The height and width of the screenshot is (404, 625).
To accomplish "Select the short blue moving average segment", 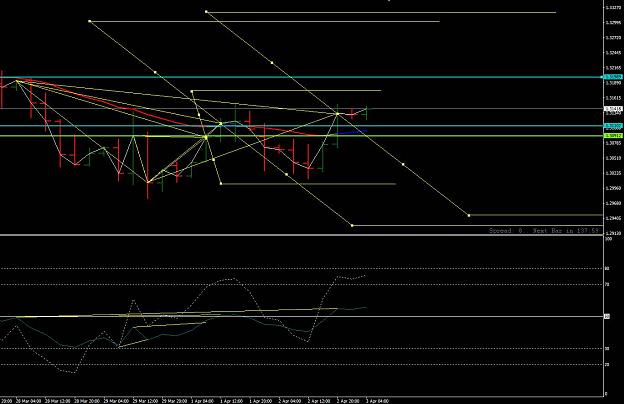I will [x=352, y=131].
